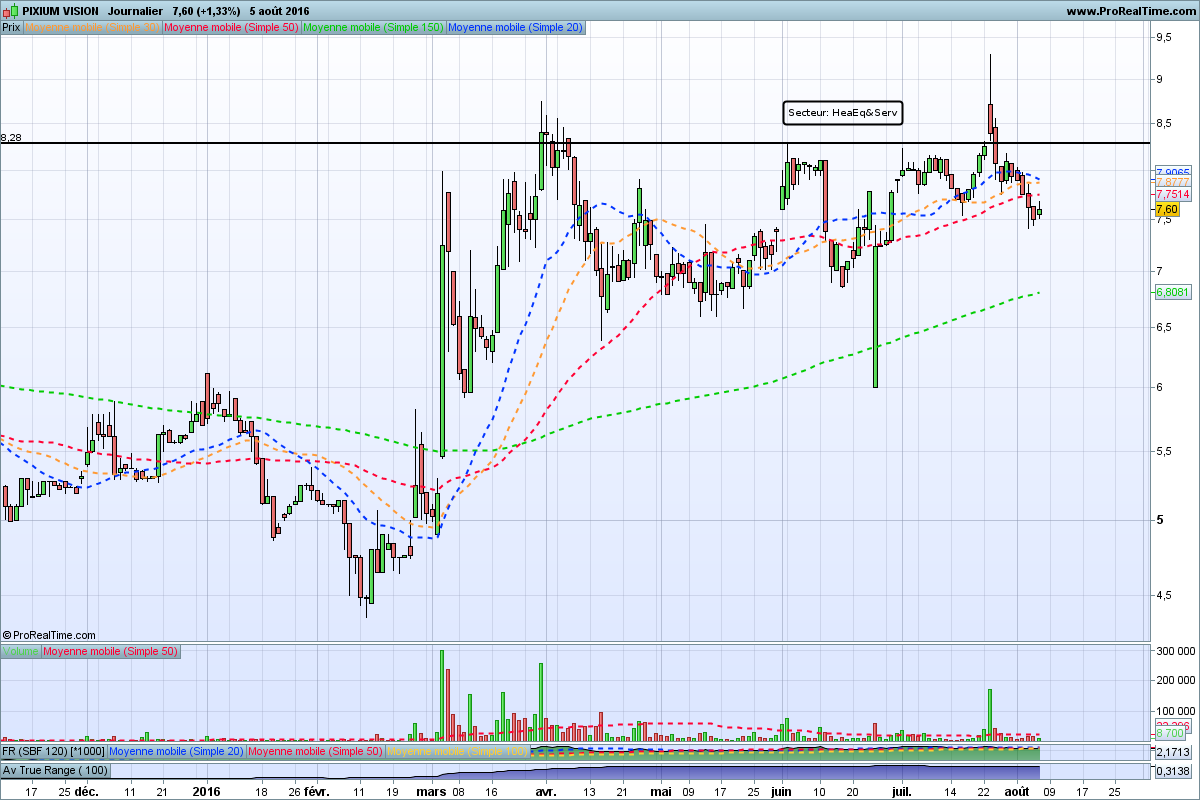Open price panel Moyenne mobile (Simple 20) label

pos(516,28)
